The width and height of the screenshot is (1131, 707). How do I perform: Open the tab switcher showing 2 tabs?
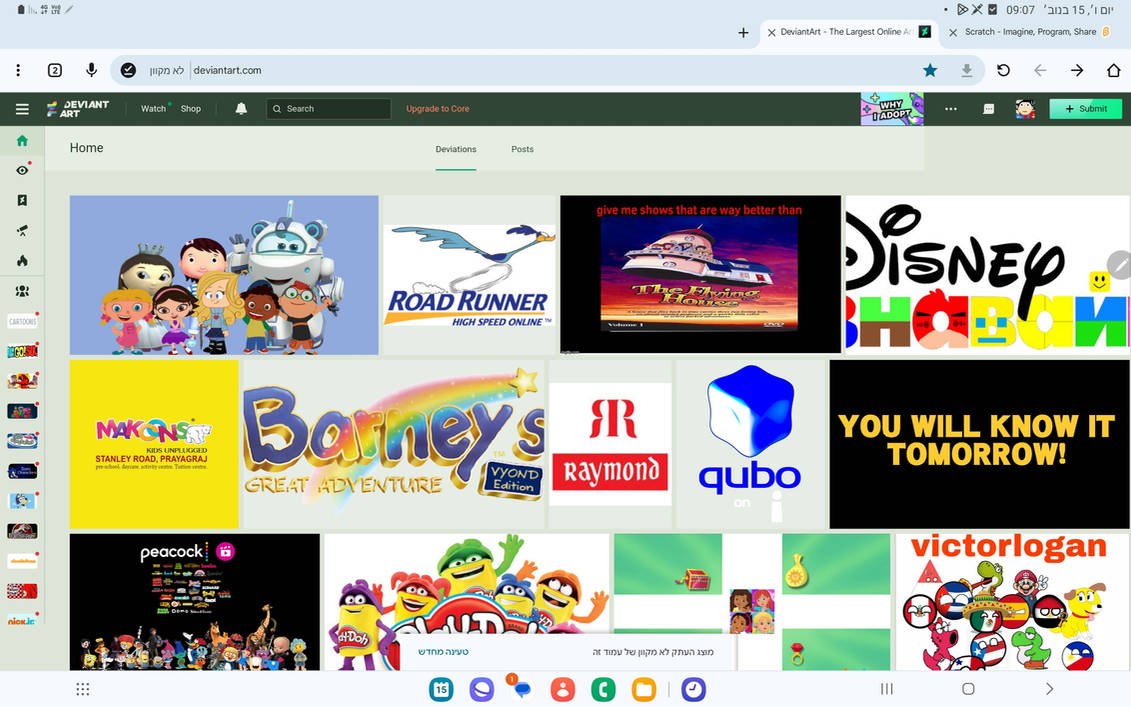55,70
